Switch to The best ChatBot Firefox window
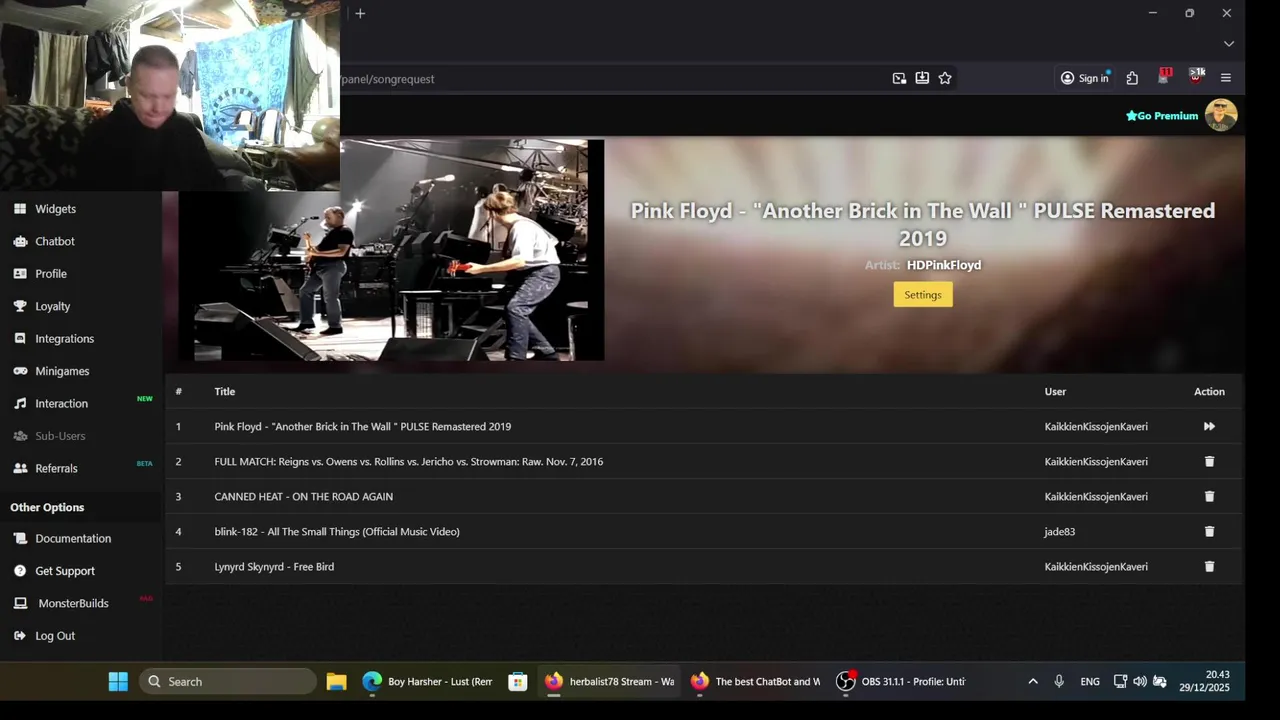 [756, 682]
